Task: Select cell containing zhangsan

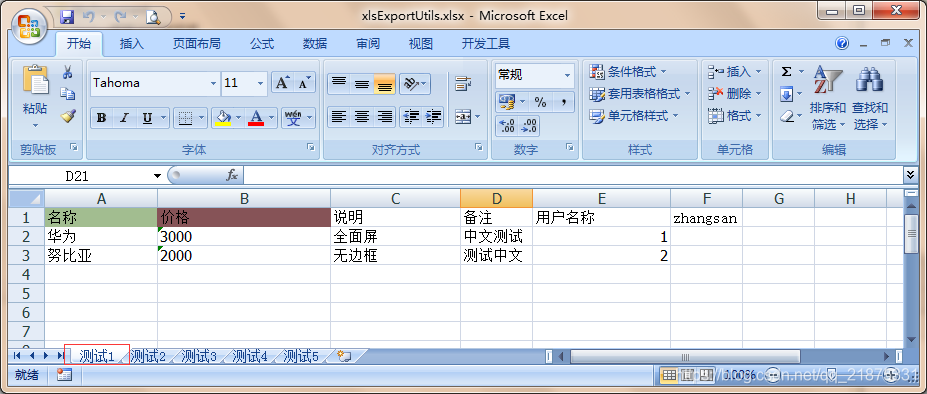Action: click(706, 218)
